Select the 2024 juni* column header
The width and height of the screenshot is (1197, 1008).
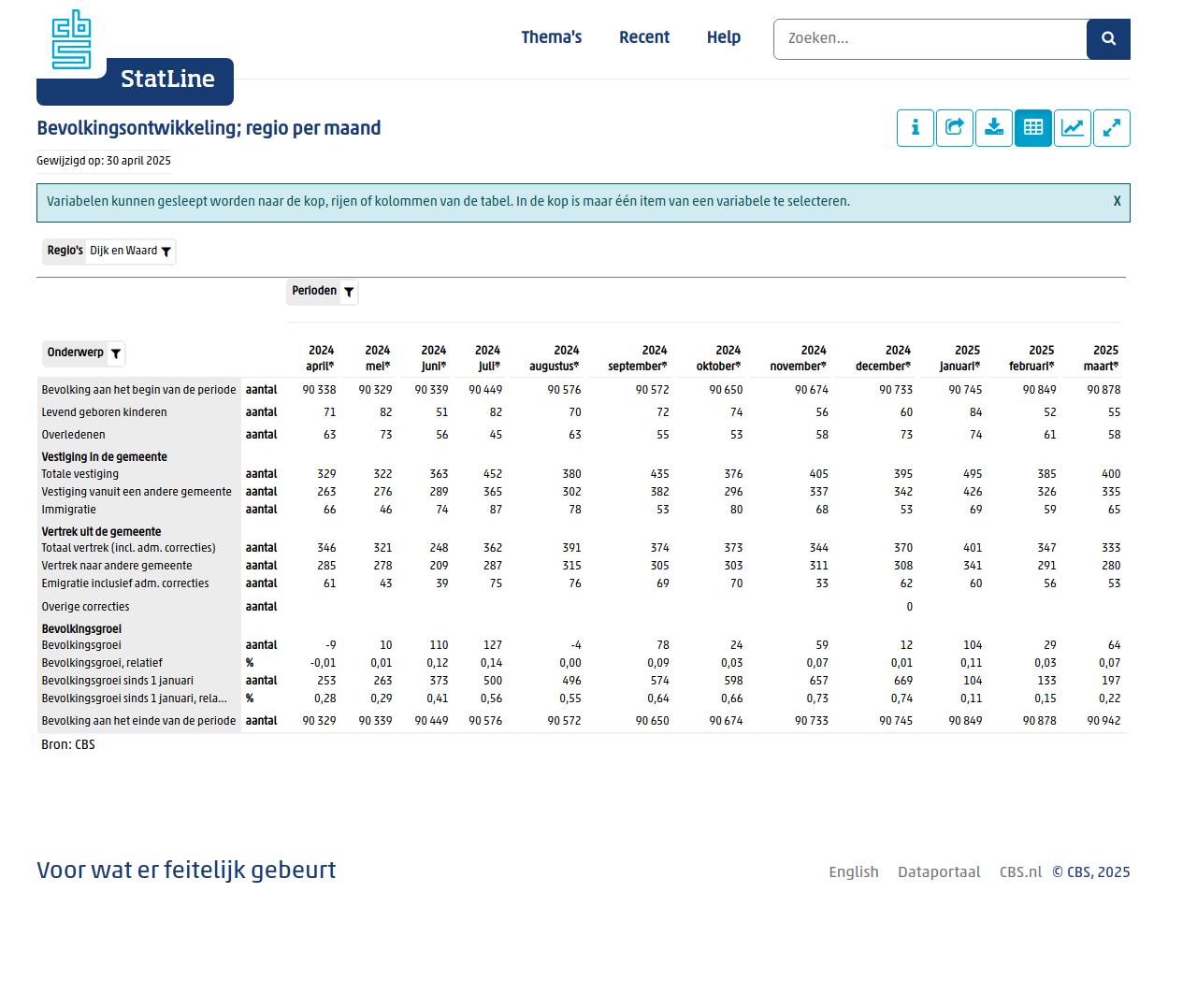point(433,358)
